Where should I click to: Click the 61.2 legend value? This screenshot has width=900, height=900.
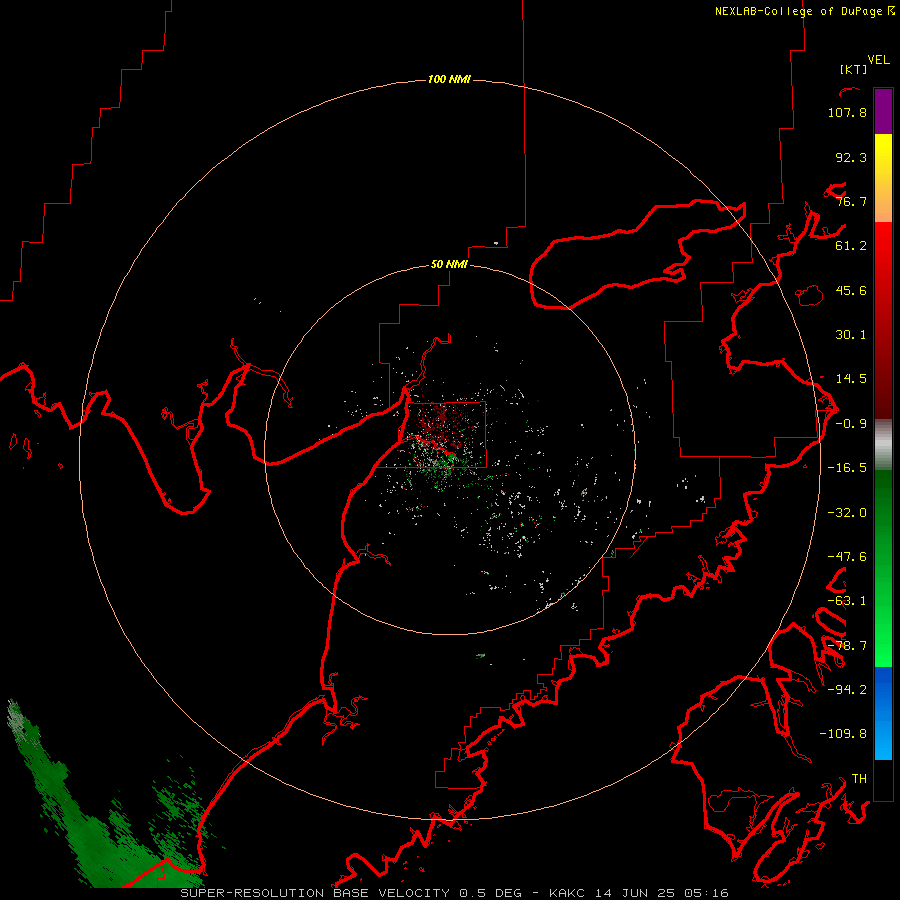click(851, 246)
